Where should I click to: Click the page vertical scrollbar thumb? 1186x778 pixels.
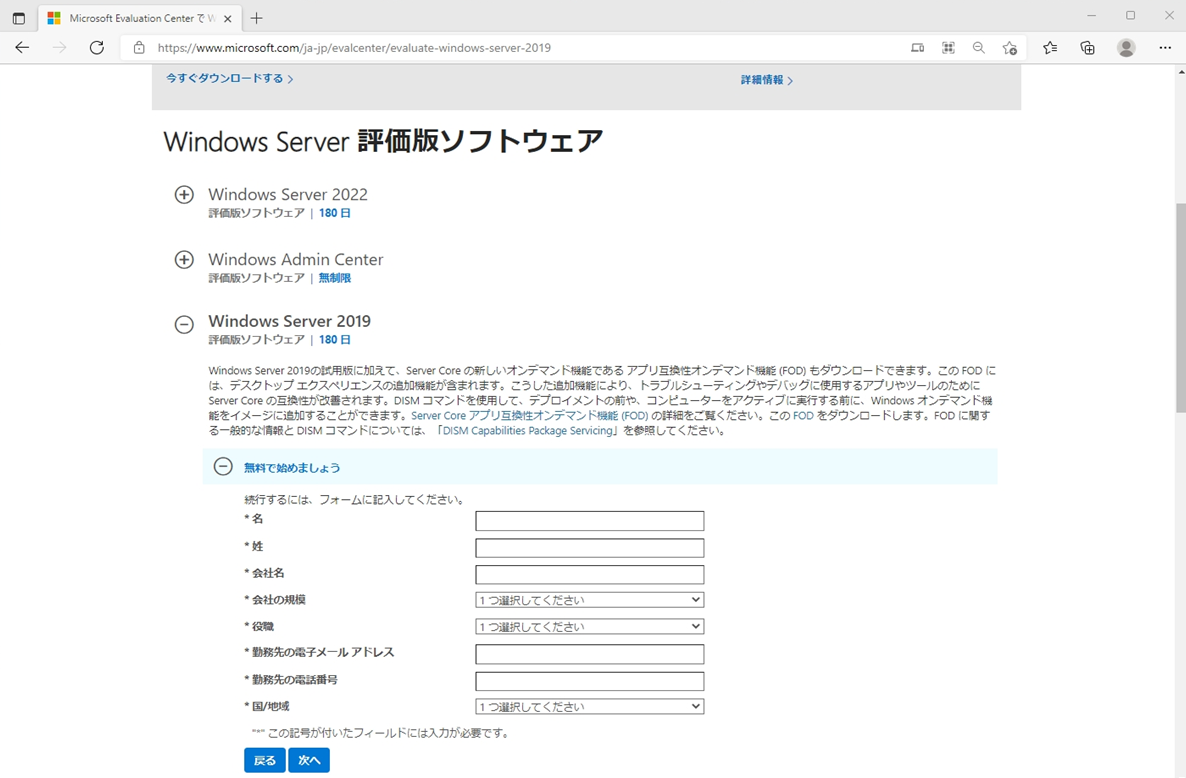[1181, 308]
